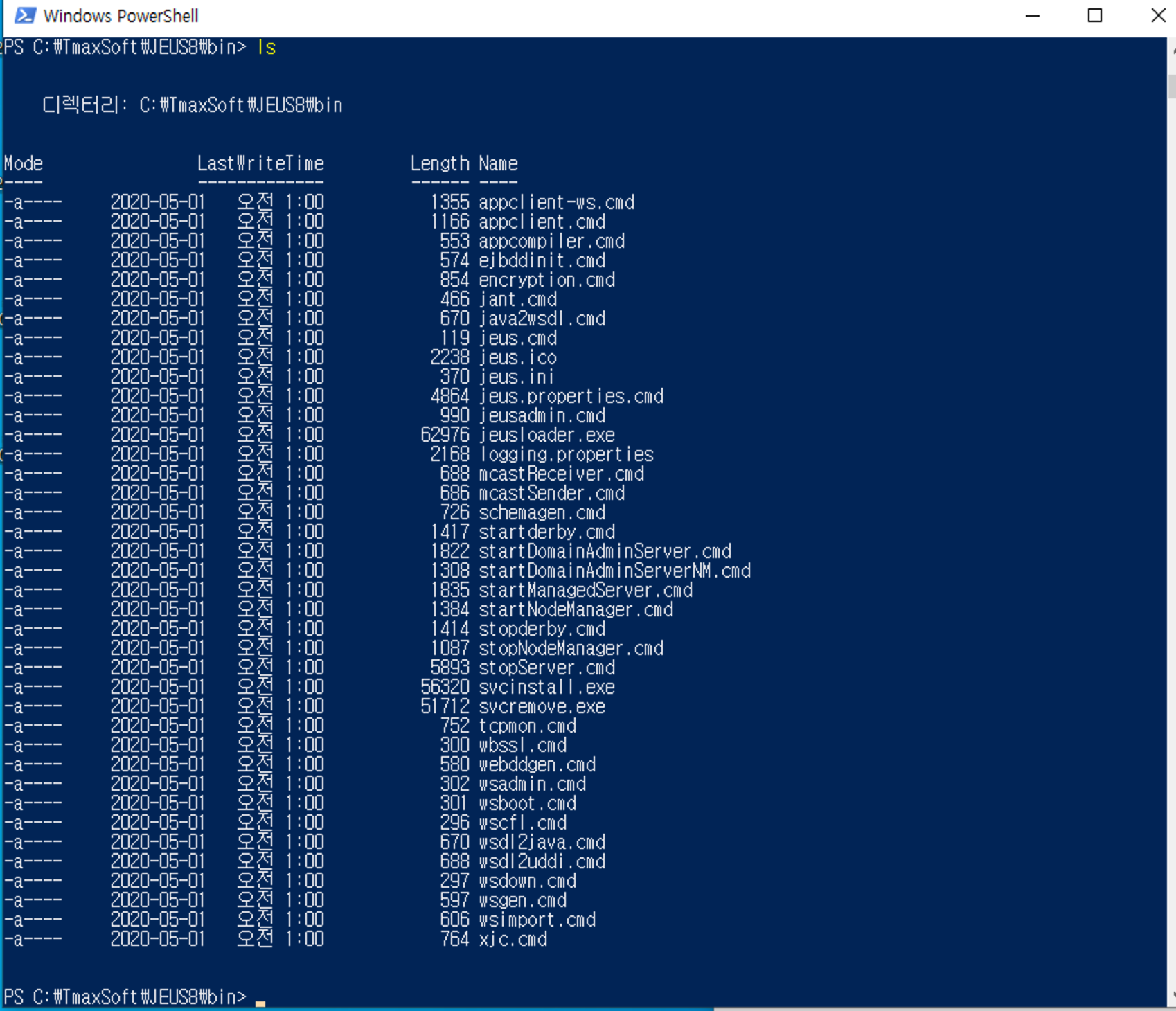
Task: Click file name wsdl2uddi.cmd
Action: coord(542,861)
